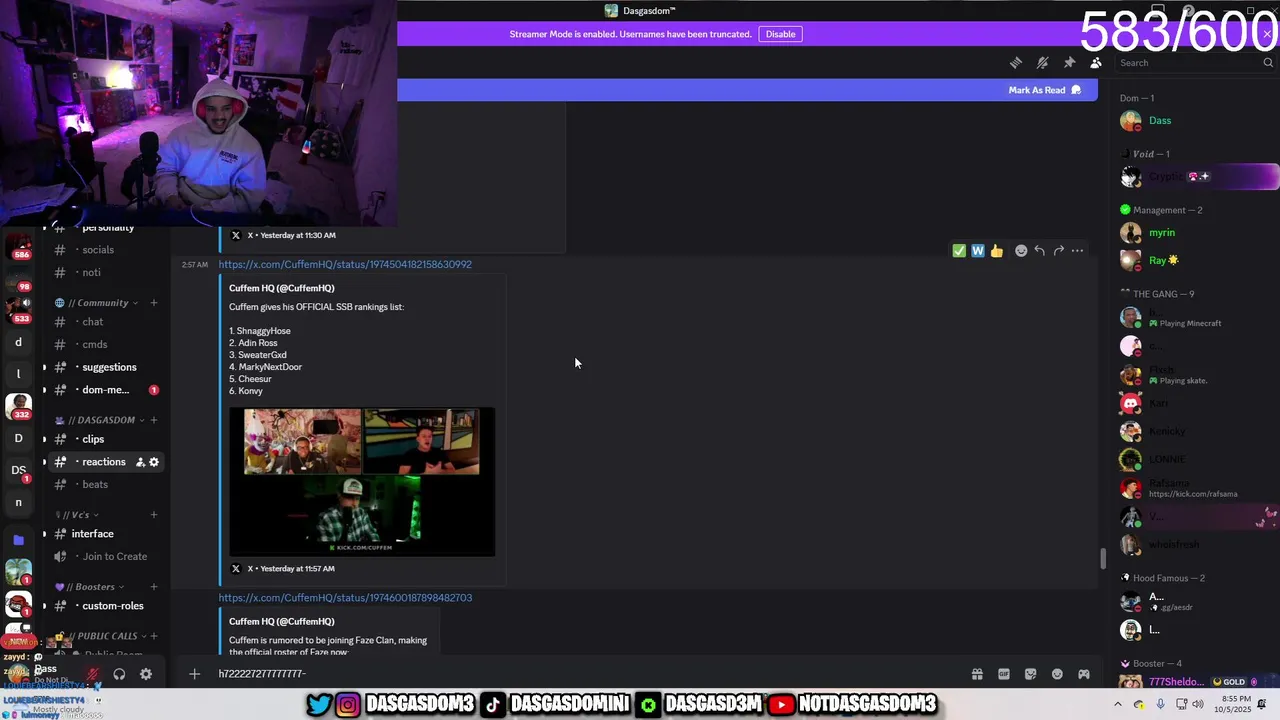Open the Activities game controller icon

coord(1084,674)
